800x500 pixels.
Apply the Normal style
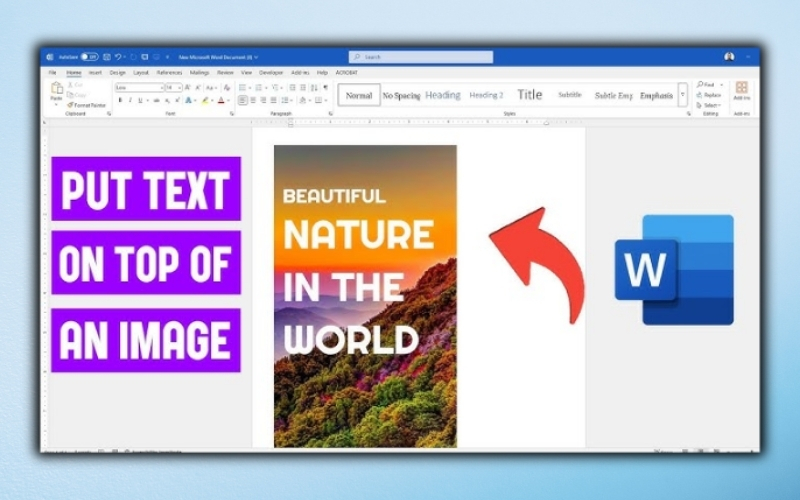click(359, 95)
